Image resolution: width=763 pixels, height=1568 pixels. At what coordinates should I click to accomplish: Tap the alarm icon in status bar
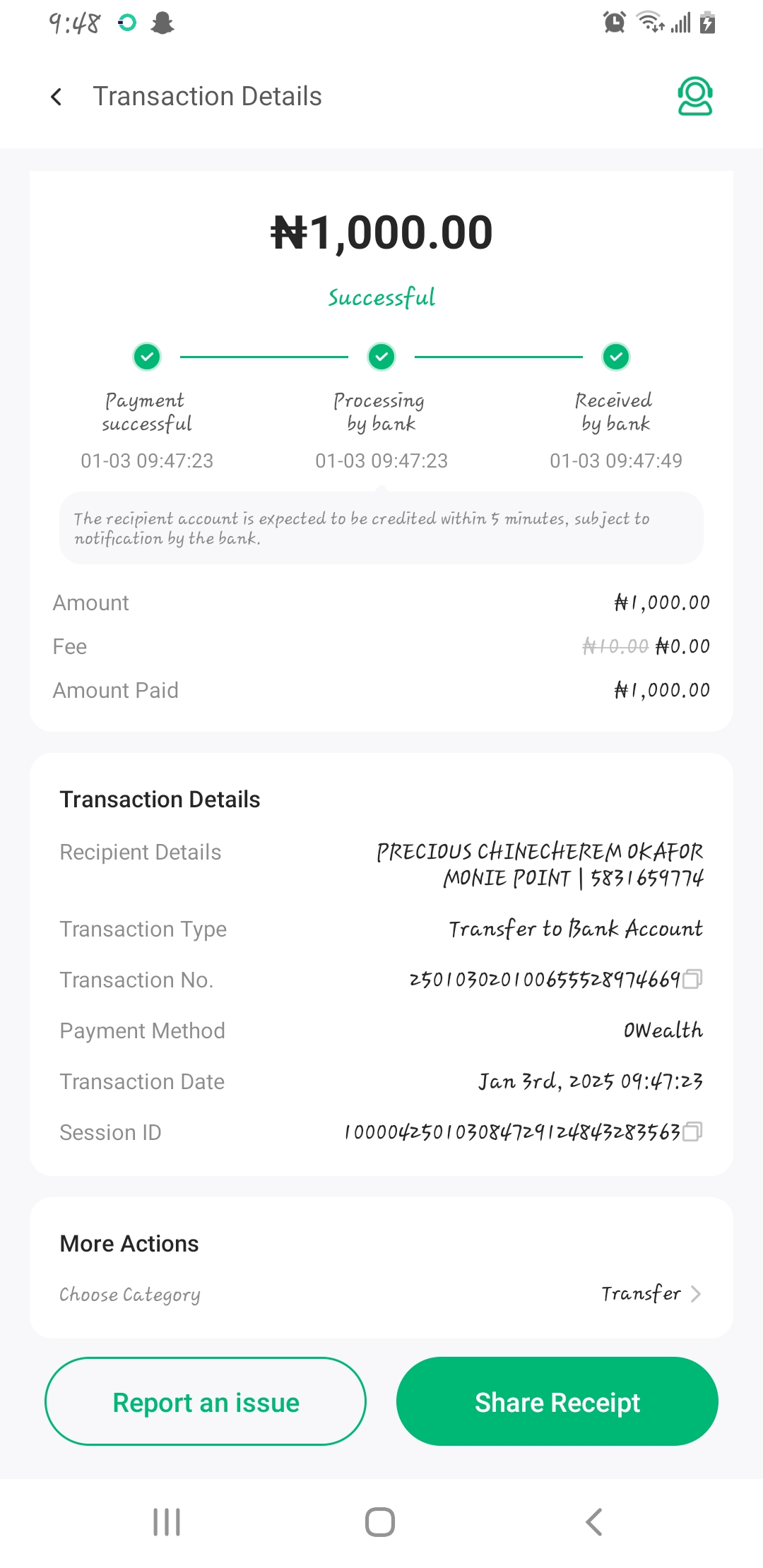[x=614, y=23]
